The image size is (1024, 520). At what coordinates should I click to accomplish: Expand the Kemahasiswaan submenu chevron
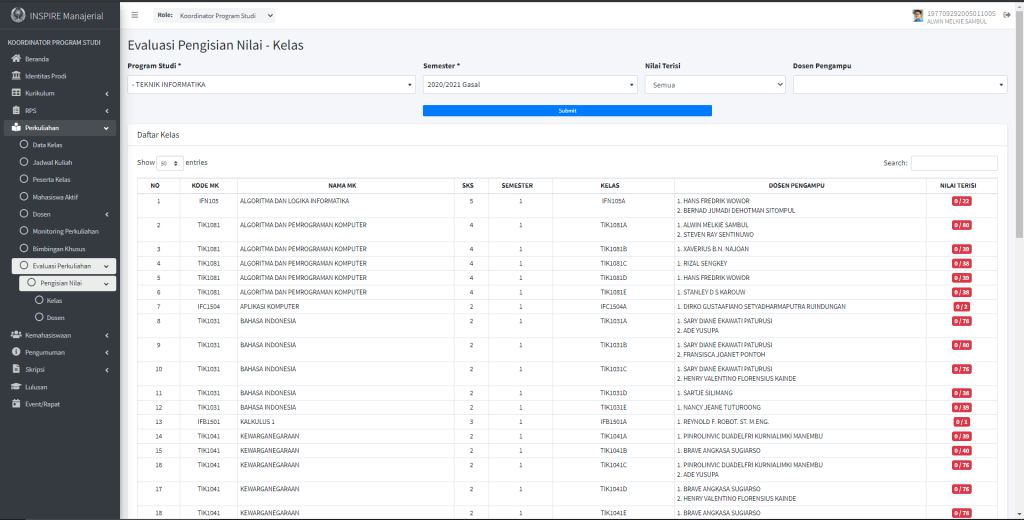coord(106,335)
